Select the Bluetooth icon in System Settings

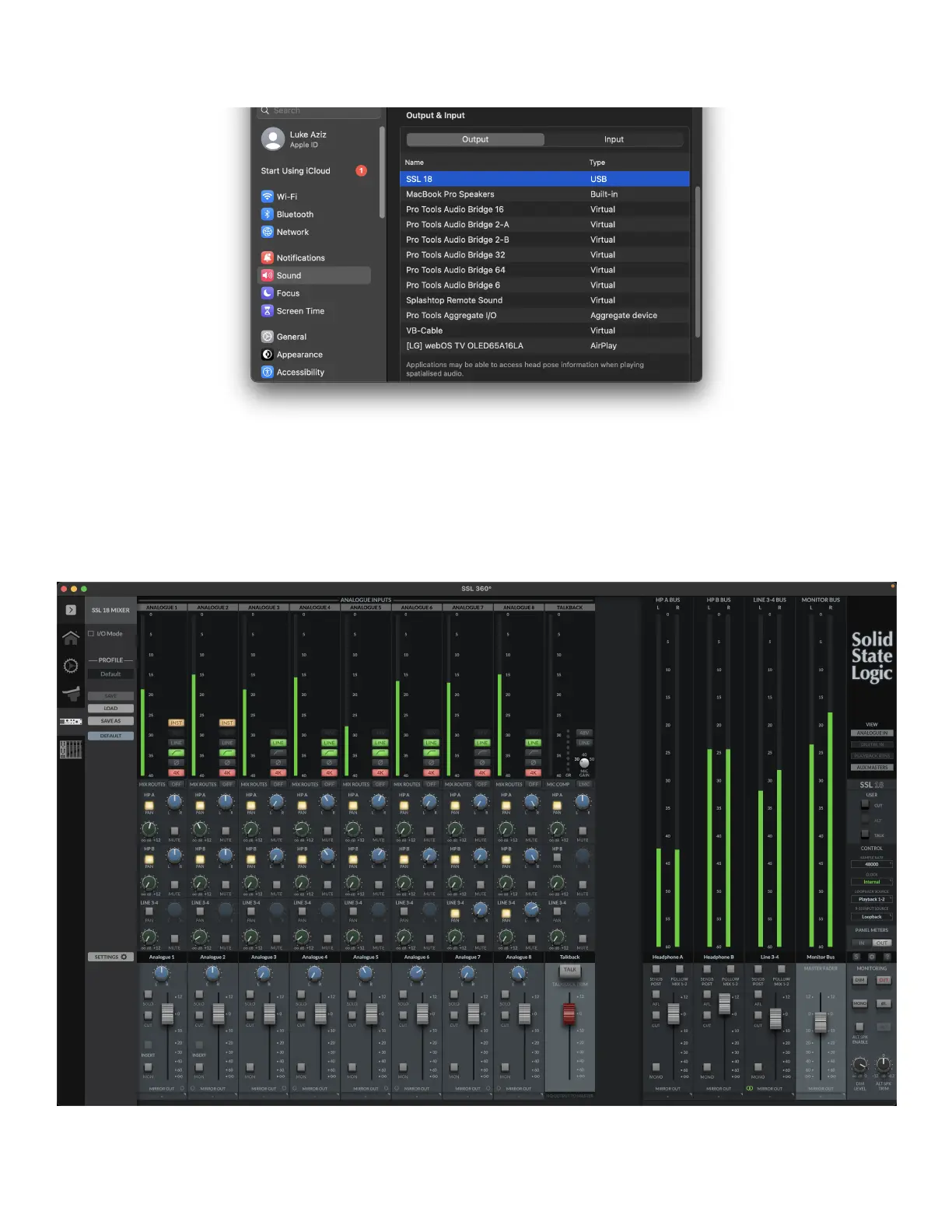tap(268, 215)
